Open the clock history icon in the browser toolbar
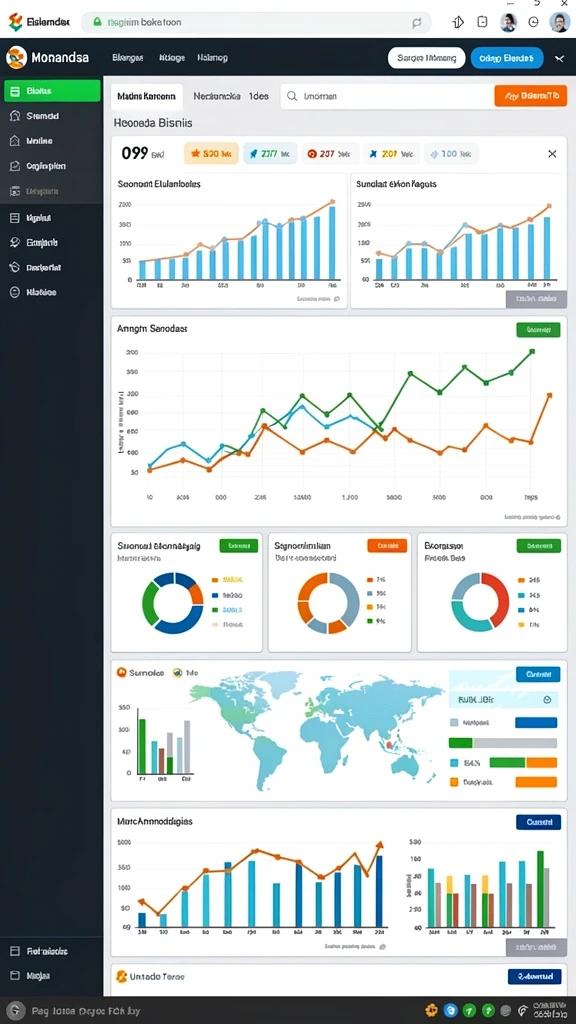The image size is (576, 1024). pos(534,22)
